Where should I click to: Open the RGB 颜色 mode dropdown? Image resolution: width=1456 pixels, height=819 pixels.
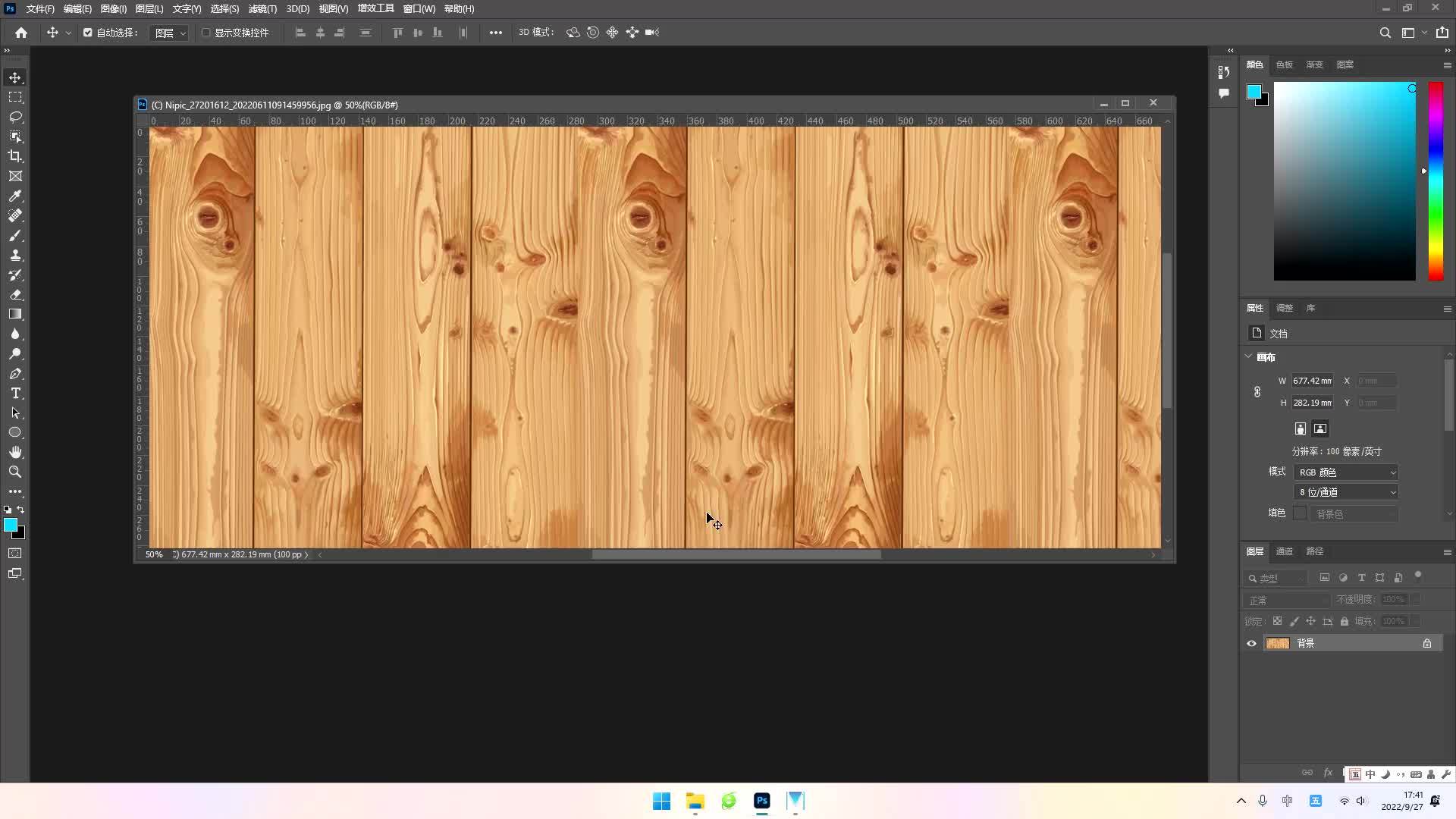tap(1346, 472)
